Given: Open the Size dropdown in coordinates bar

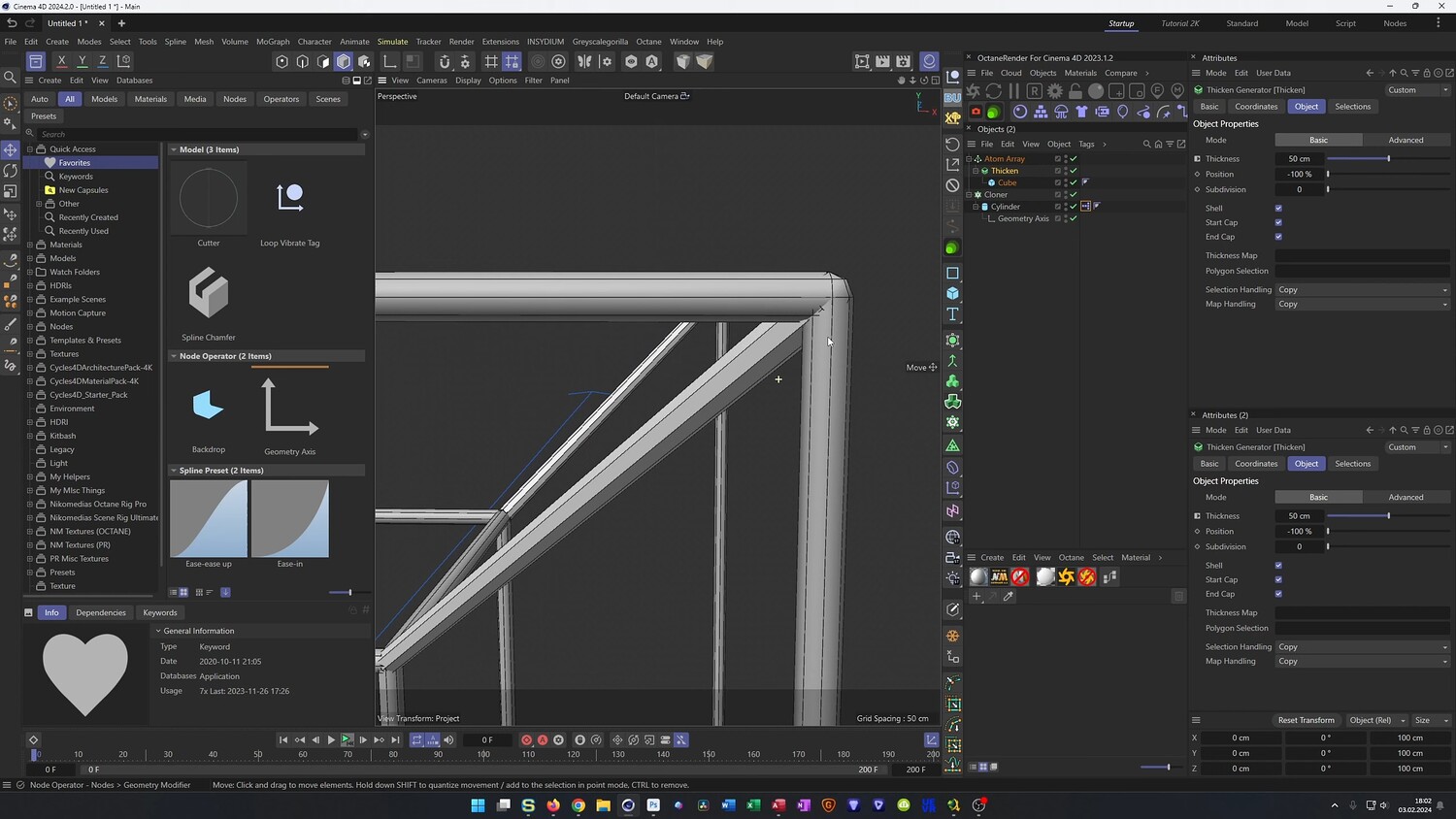Looking at the screenshot, I should (x=1431, y=720).
